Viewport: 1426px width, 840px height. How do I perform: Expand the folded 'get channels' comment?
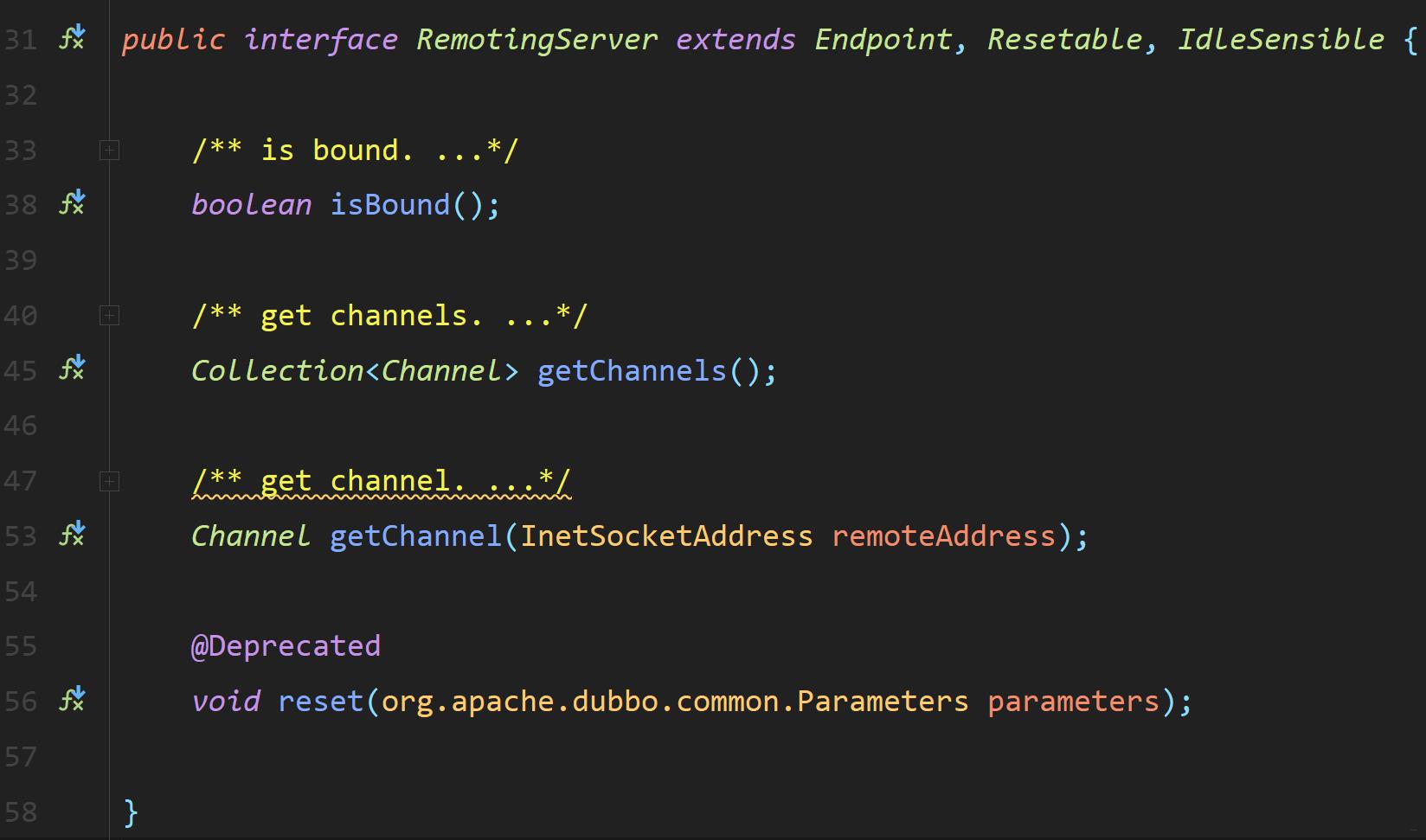click(x=109, y=316)
